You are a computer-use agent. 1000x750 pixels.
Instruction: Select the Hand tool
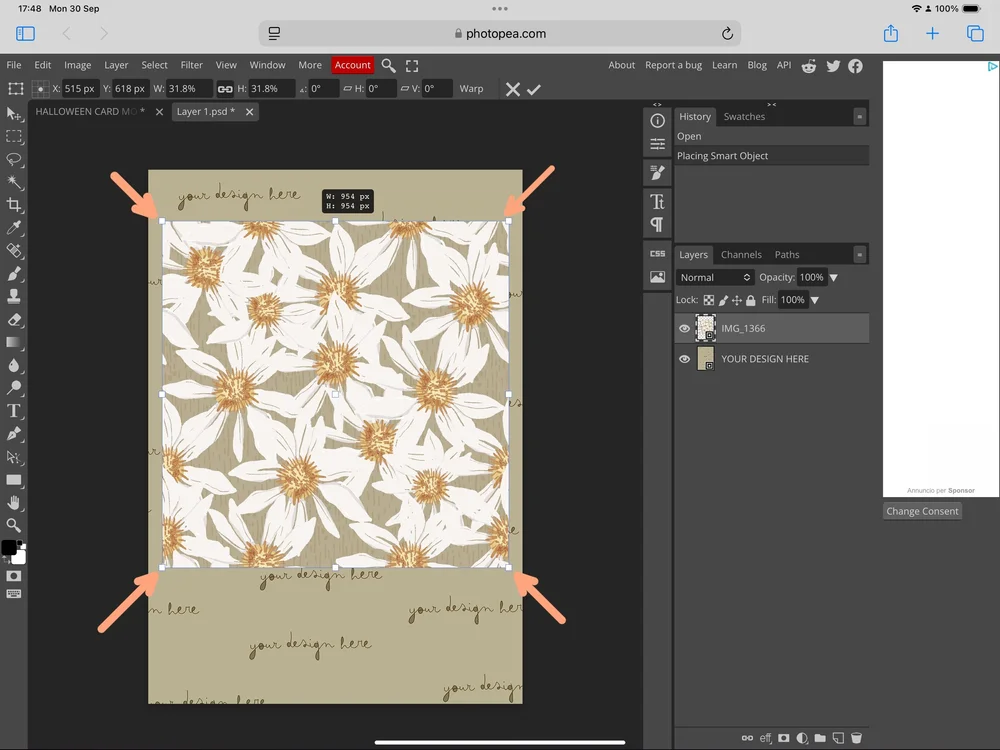tap(14, 502)
